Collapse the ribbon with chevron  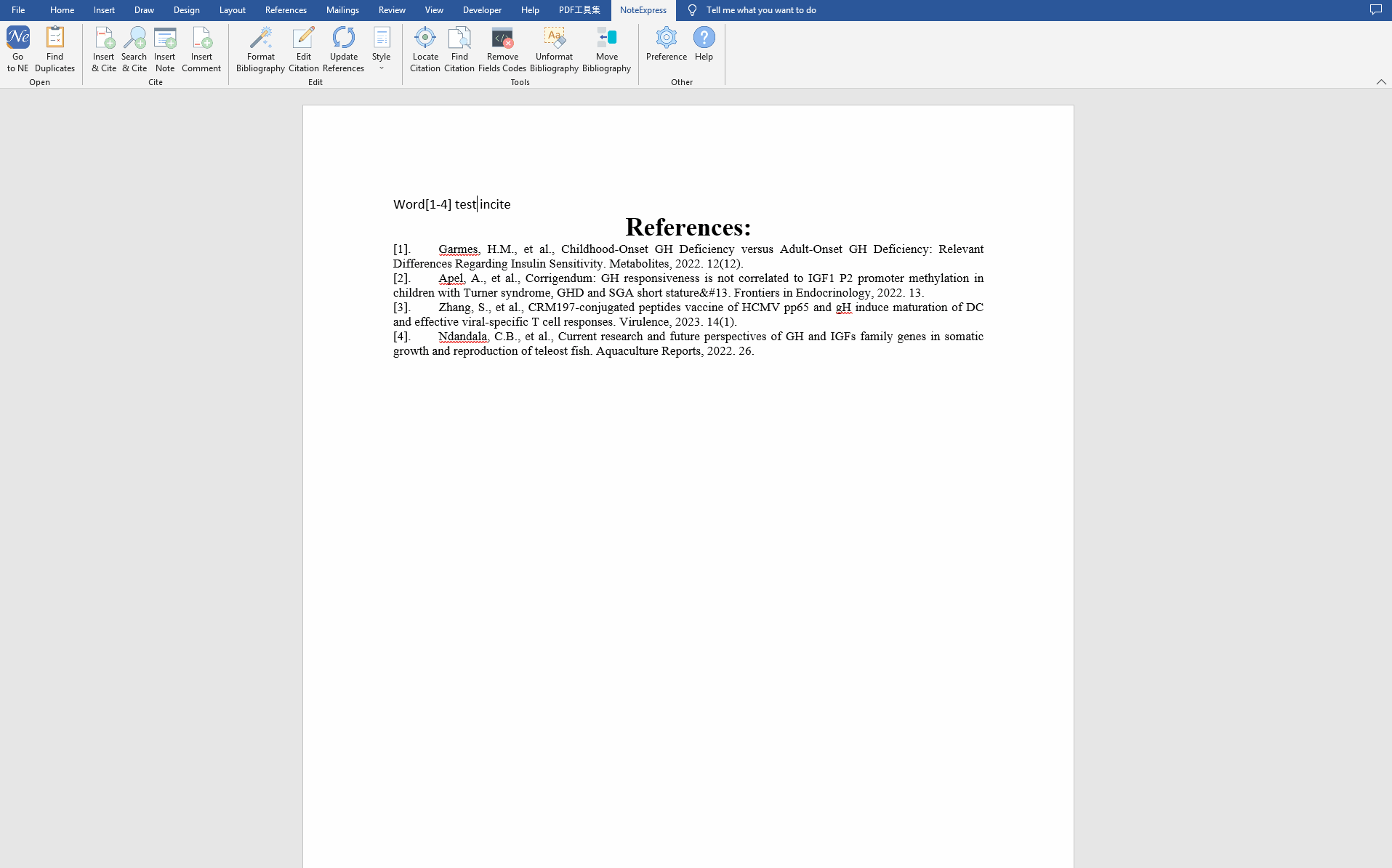tap(1381, 82)
